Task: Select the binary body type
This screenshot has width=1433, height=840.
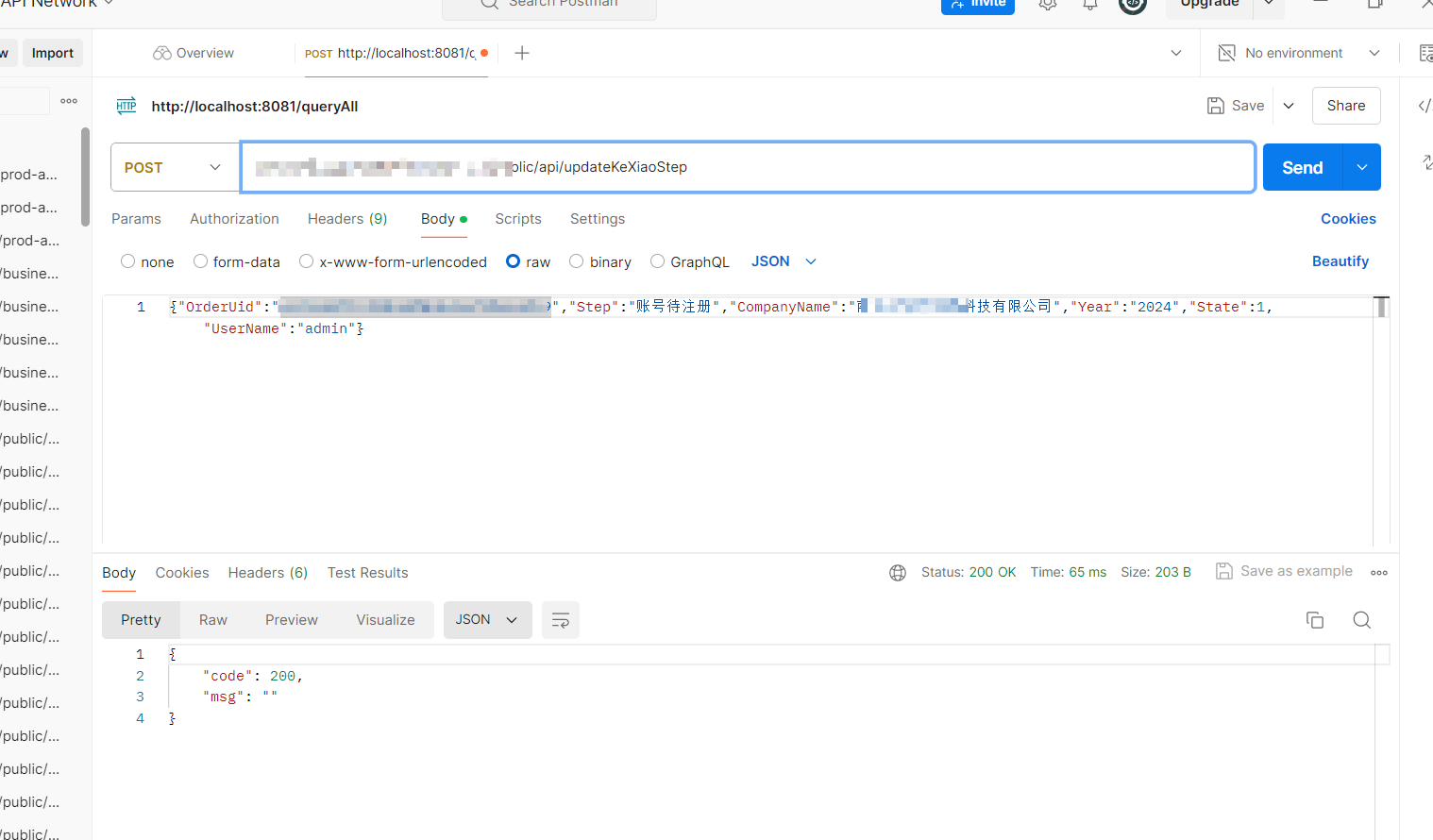Action: coord(577,261)
